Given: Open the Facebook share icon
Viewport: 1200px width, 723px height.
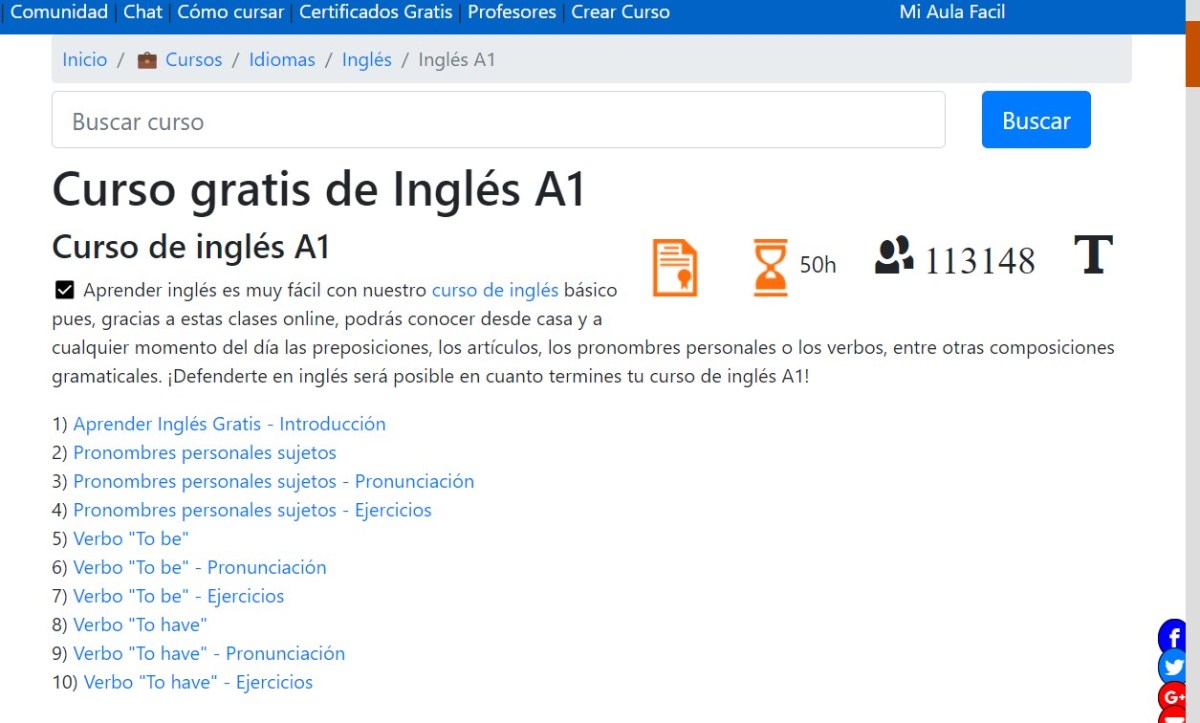Looking at the screenshot, I should [x=1171, y=636].
